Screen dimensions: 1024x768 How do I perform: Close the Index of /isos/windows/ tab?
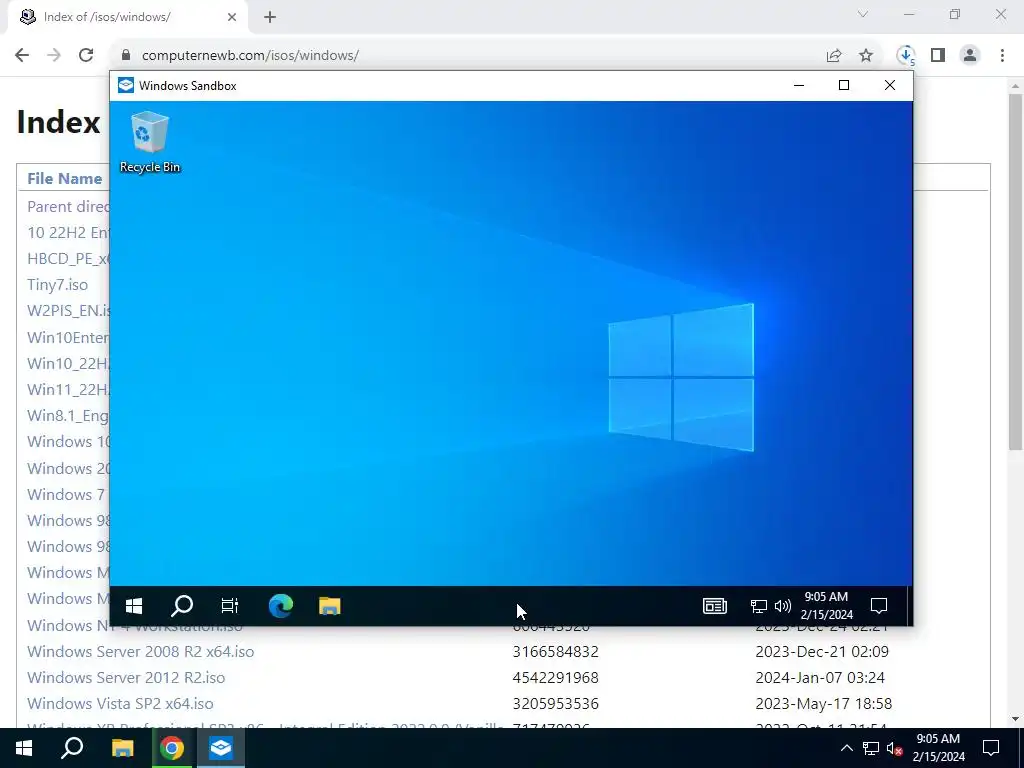point(232,17)
